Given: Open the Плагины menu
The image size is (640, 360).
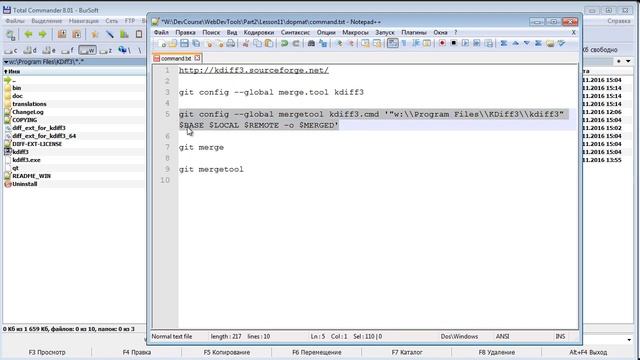Looking at the screenshot, I should coord(413,32).
